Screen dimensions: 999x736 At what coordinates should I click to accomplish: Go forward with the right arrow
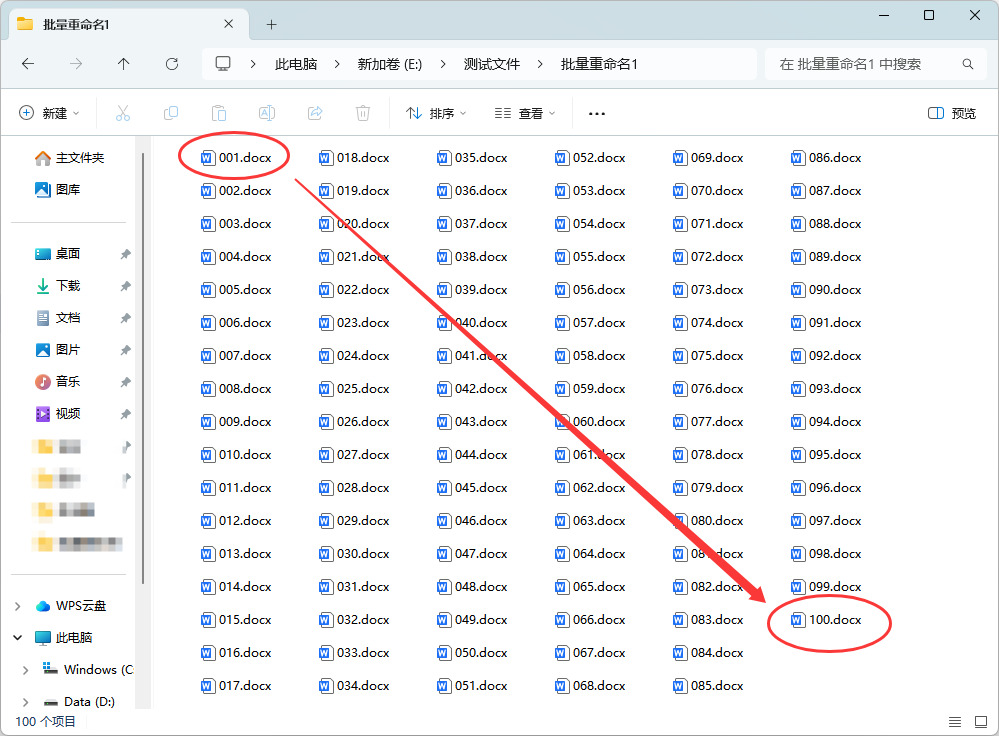(x=76, y=64)
